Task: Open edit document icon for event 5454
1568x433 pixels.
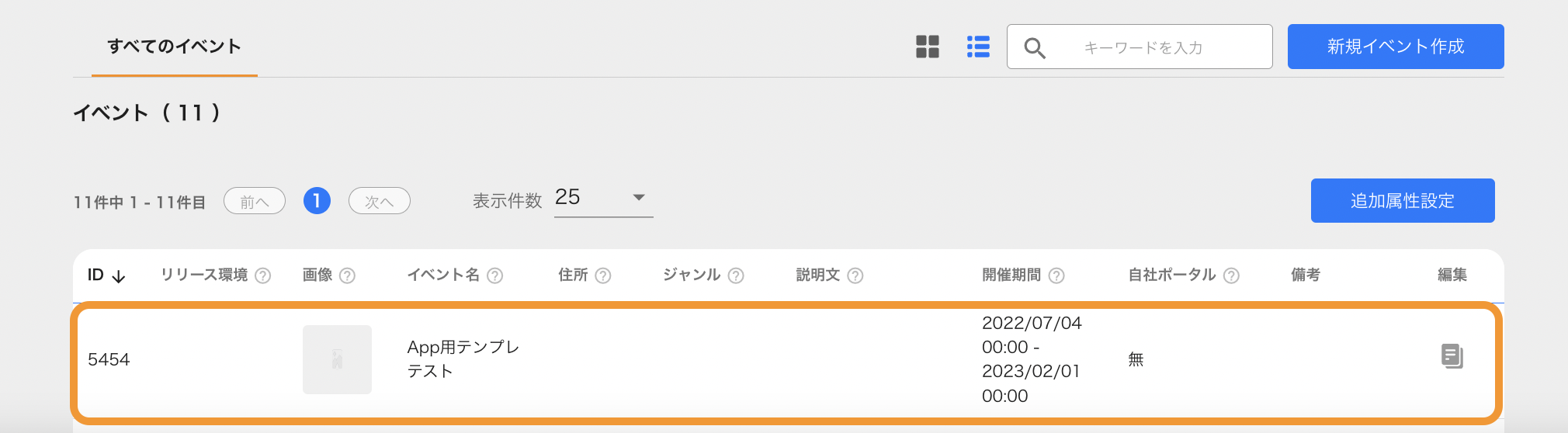Action: (1452, 356)
